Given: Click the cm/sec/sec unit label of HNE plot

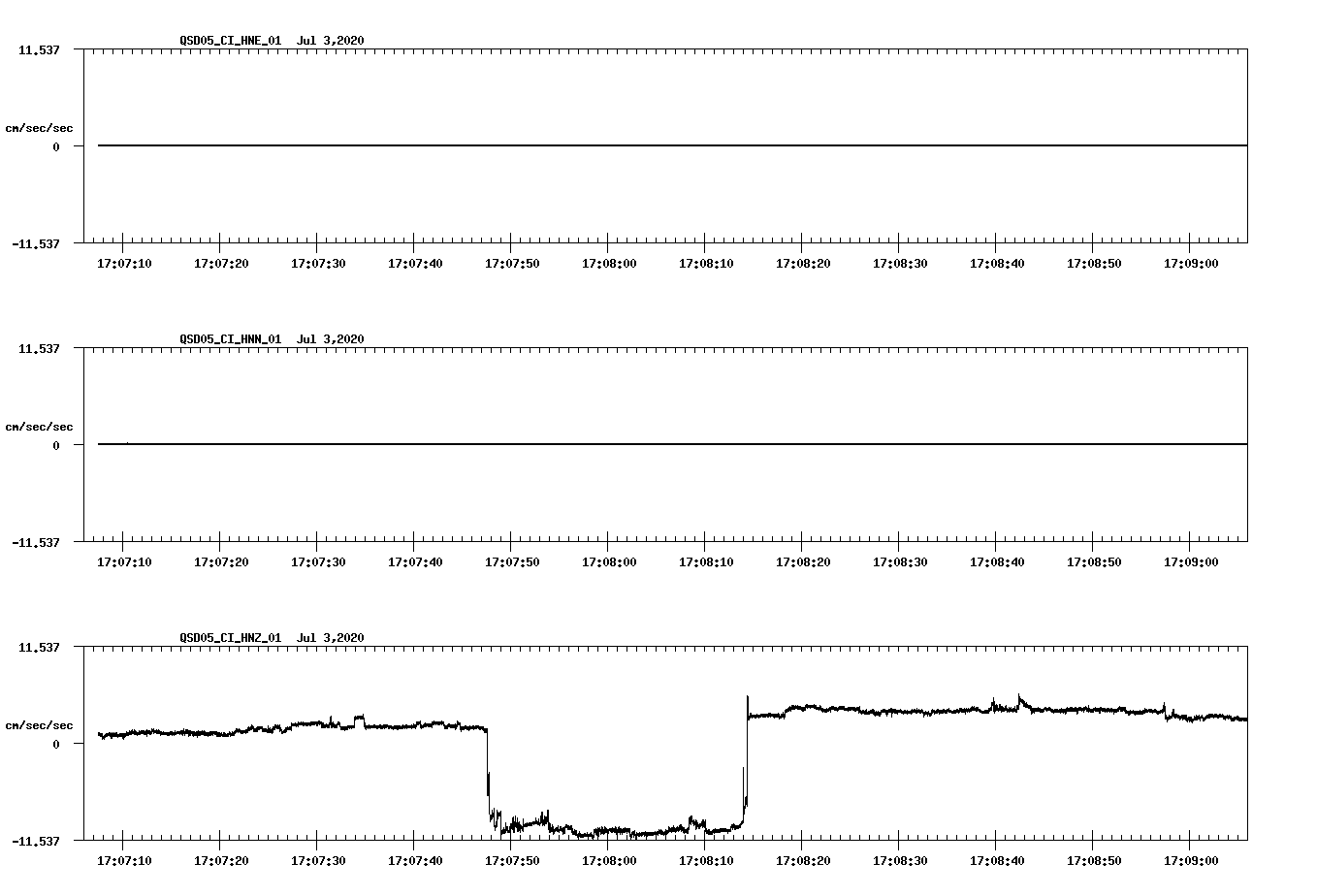Looking at the screenshot, I should coord(39,128).
